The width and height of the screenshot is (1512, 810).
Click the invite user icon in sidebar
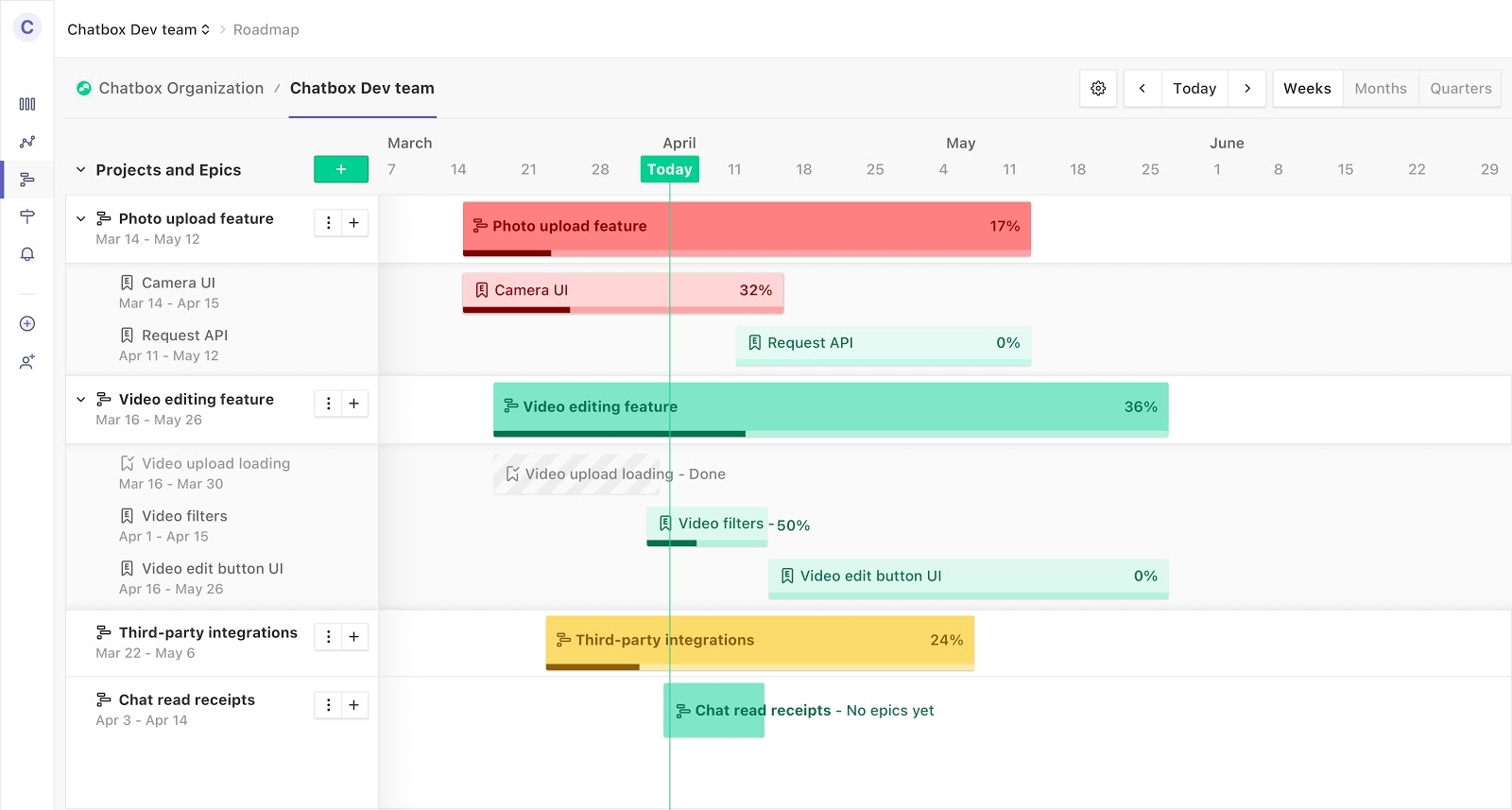[27, 362]
